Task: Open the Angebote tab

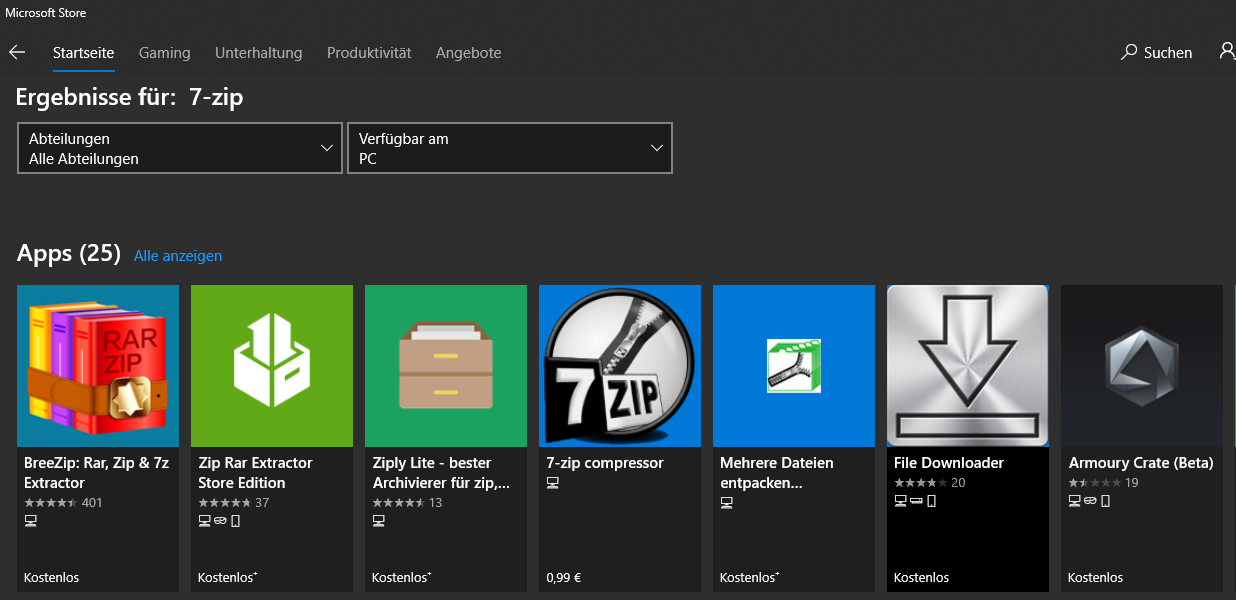Action: pyautogui.click(x=468, y=53)
